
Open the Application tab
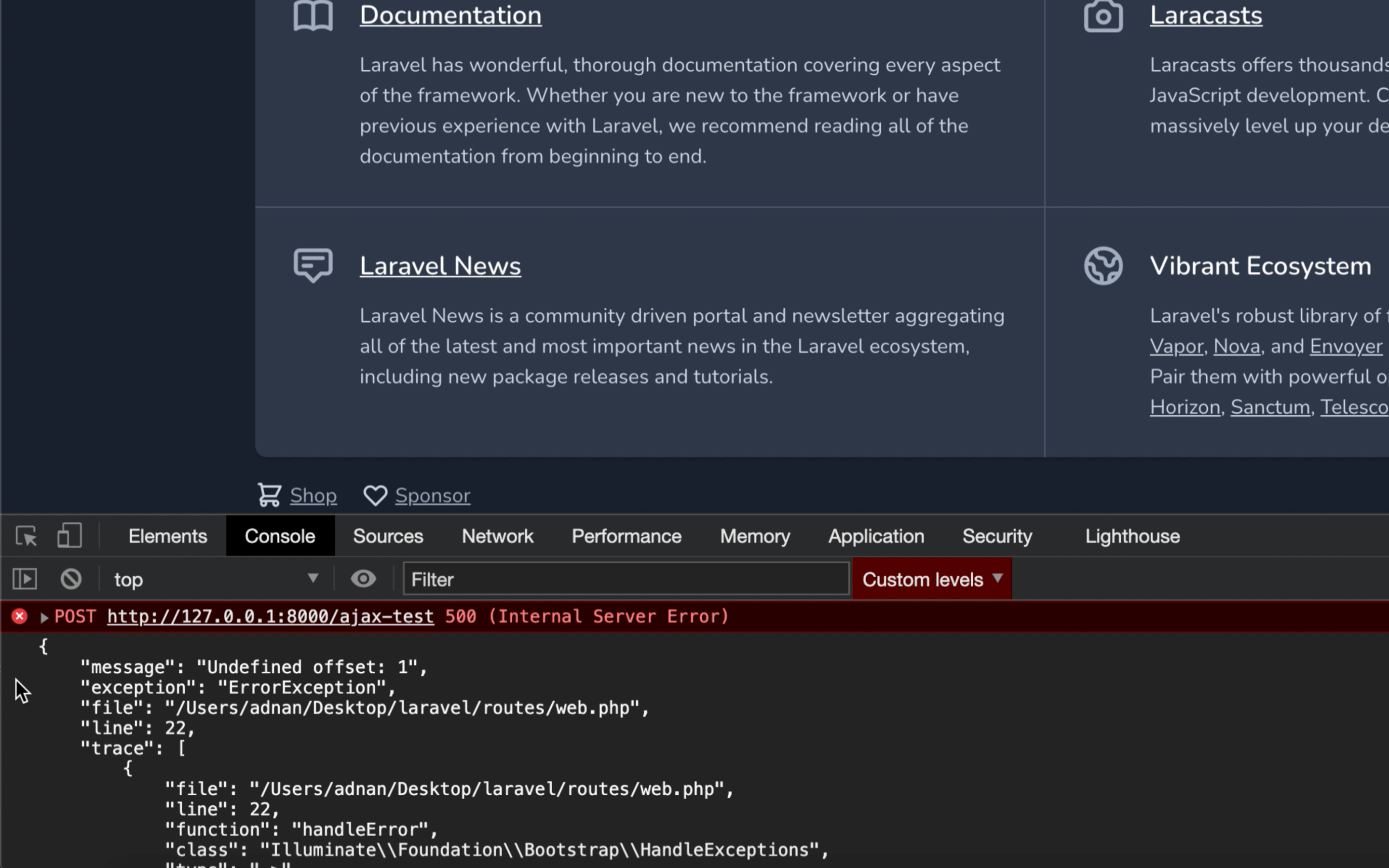(876, 536)
